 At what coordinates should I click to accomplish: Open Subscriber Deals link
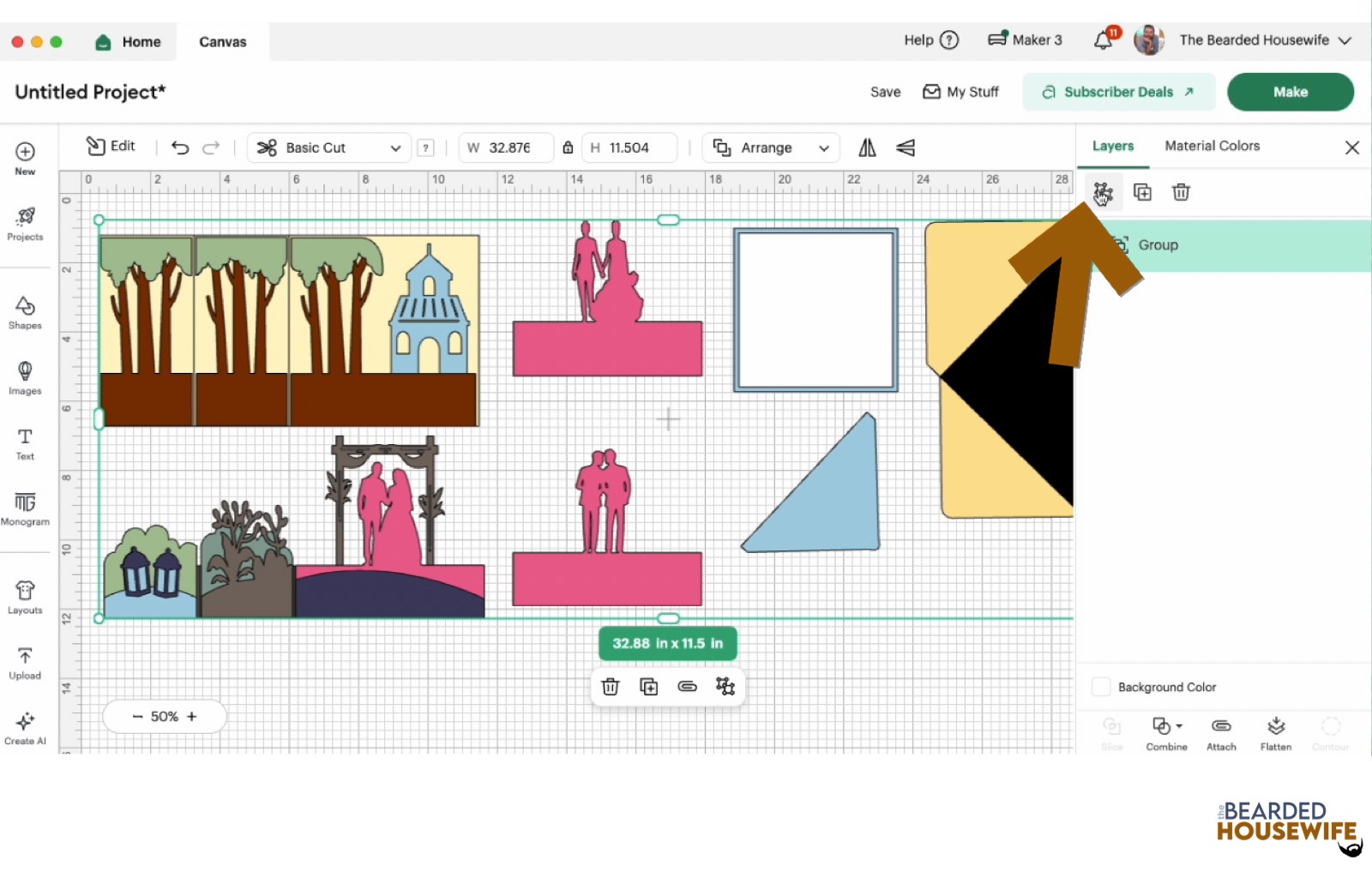point(1118,92)
